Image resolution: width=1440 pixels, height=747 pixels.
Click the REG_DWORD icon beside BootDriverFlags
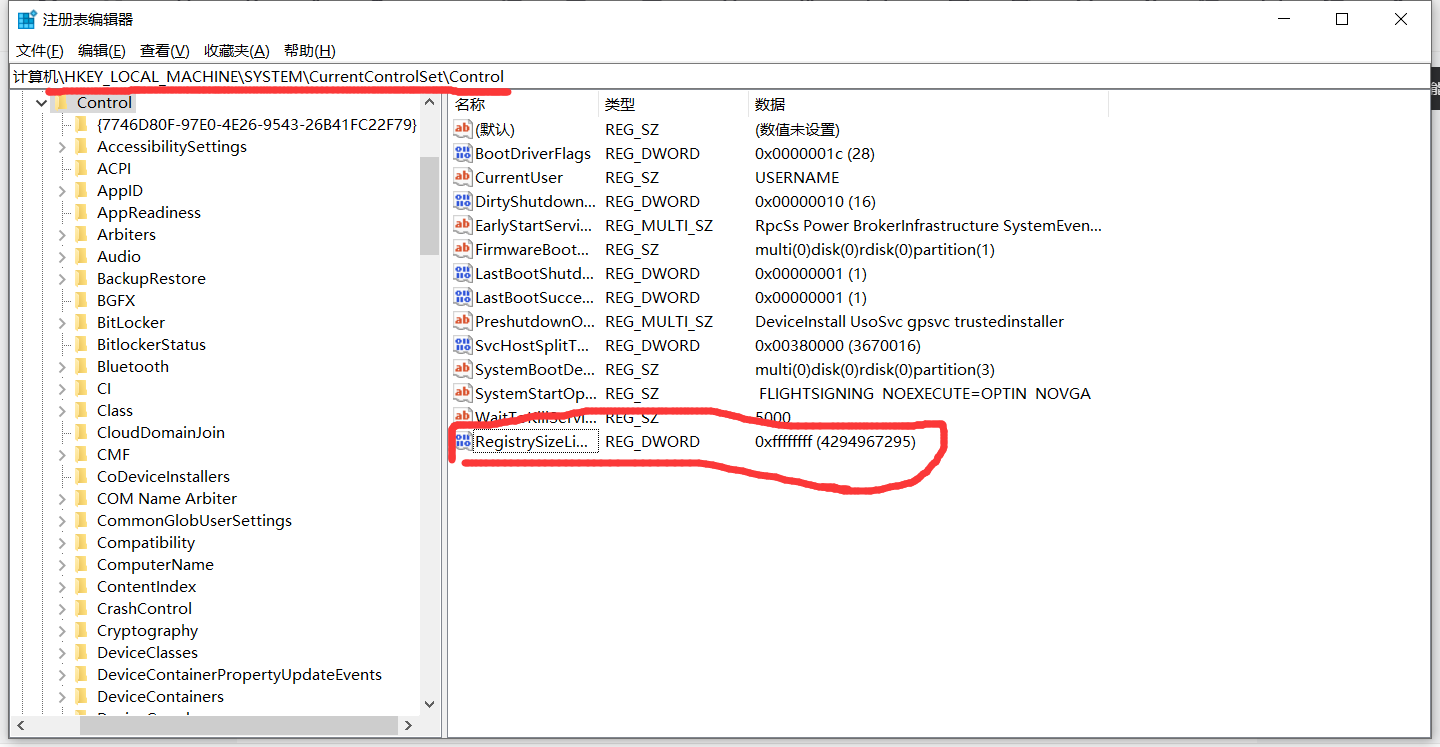tap(463, 153)
